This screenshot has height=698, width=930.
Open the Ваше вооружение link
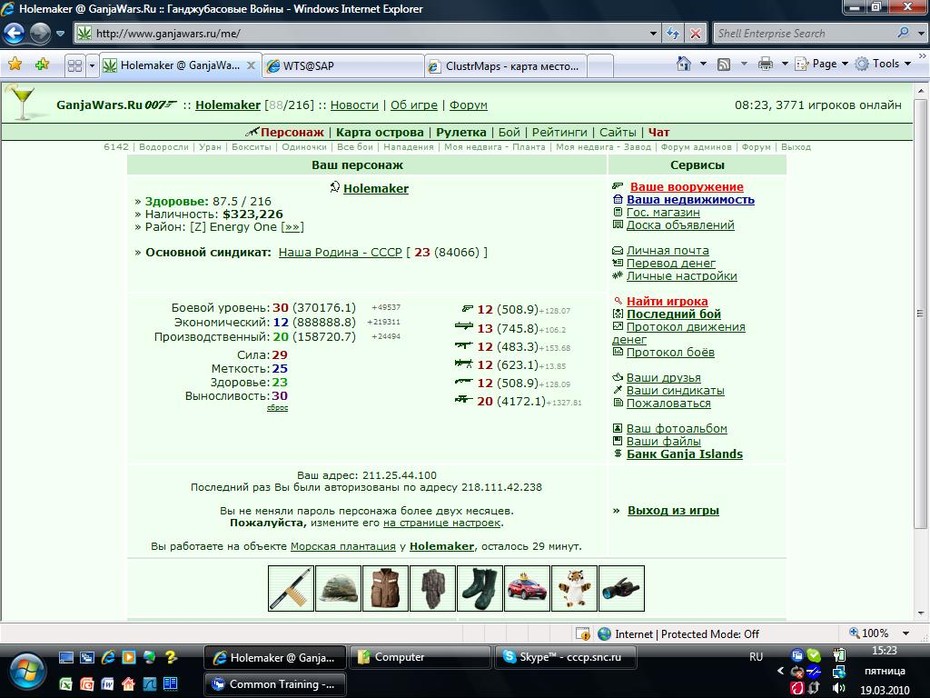pos(686,187)
